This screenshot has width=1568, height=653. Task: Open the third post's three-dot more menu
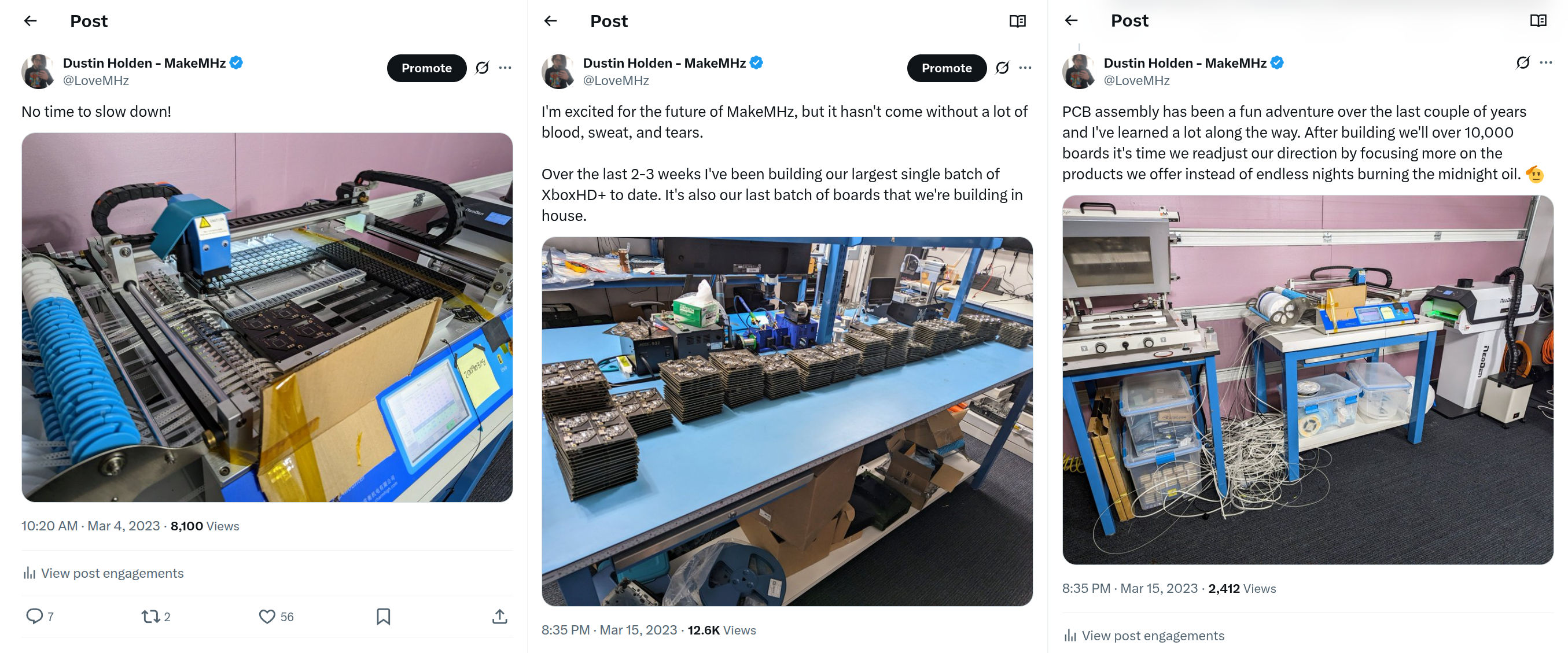[1545, 62]
